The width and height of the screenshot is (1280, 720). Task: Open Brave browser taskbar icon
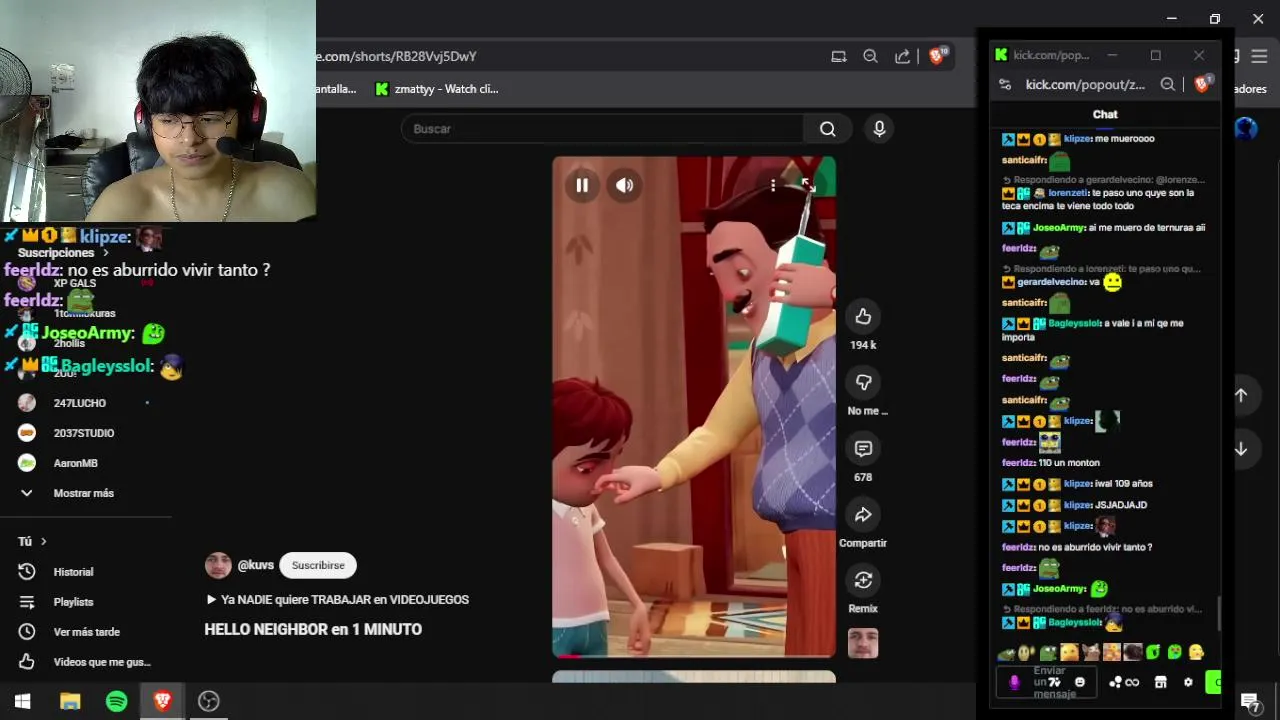(162, 701)
